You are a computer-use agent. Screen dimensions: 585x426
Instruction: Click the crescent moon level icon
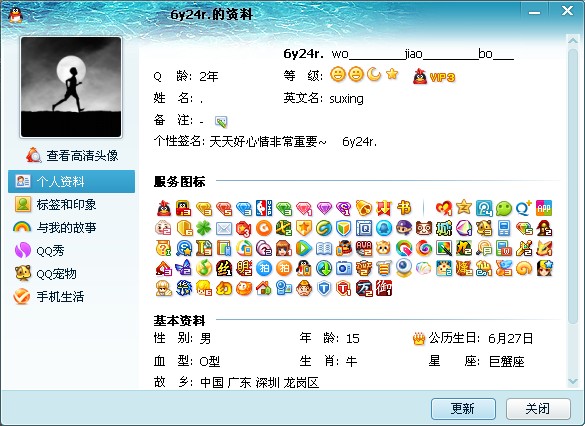[374, 75]
